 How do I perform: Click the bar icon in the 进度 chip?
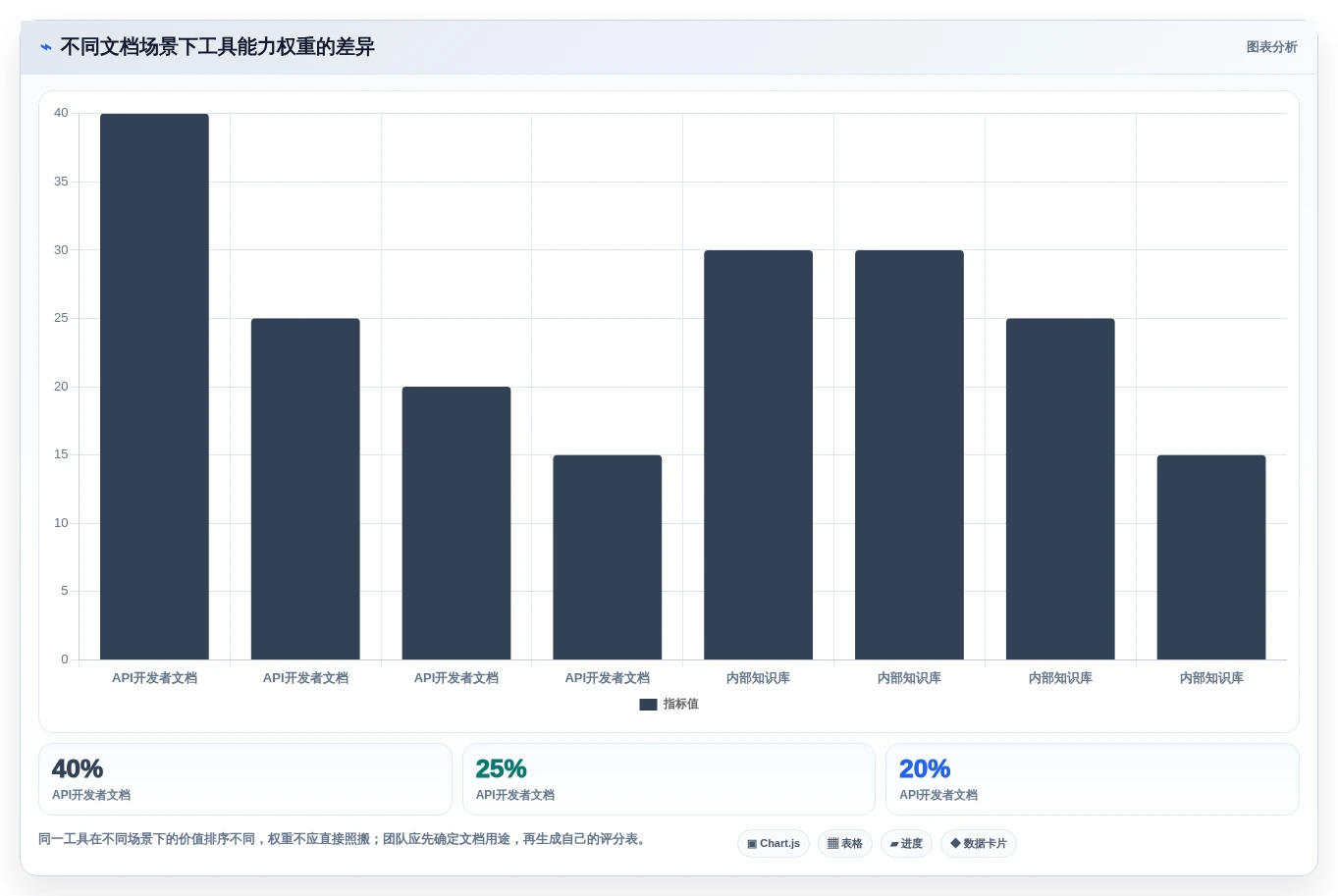[894, 844]
